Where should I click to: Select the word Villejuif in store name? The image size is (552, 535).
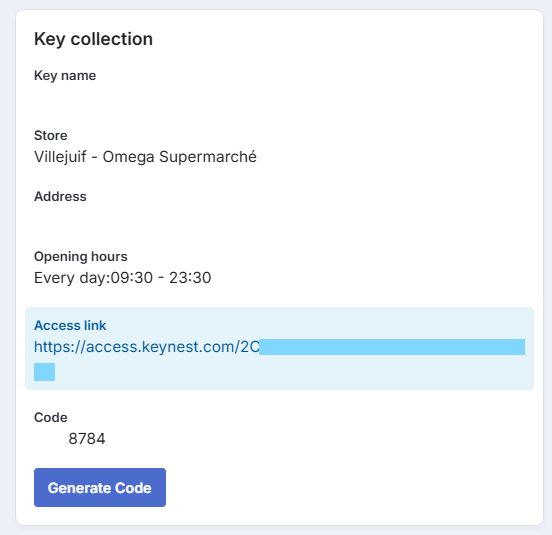click(60, 157)
